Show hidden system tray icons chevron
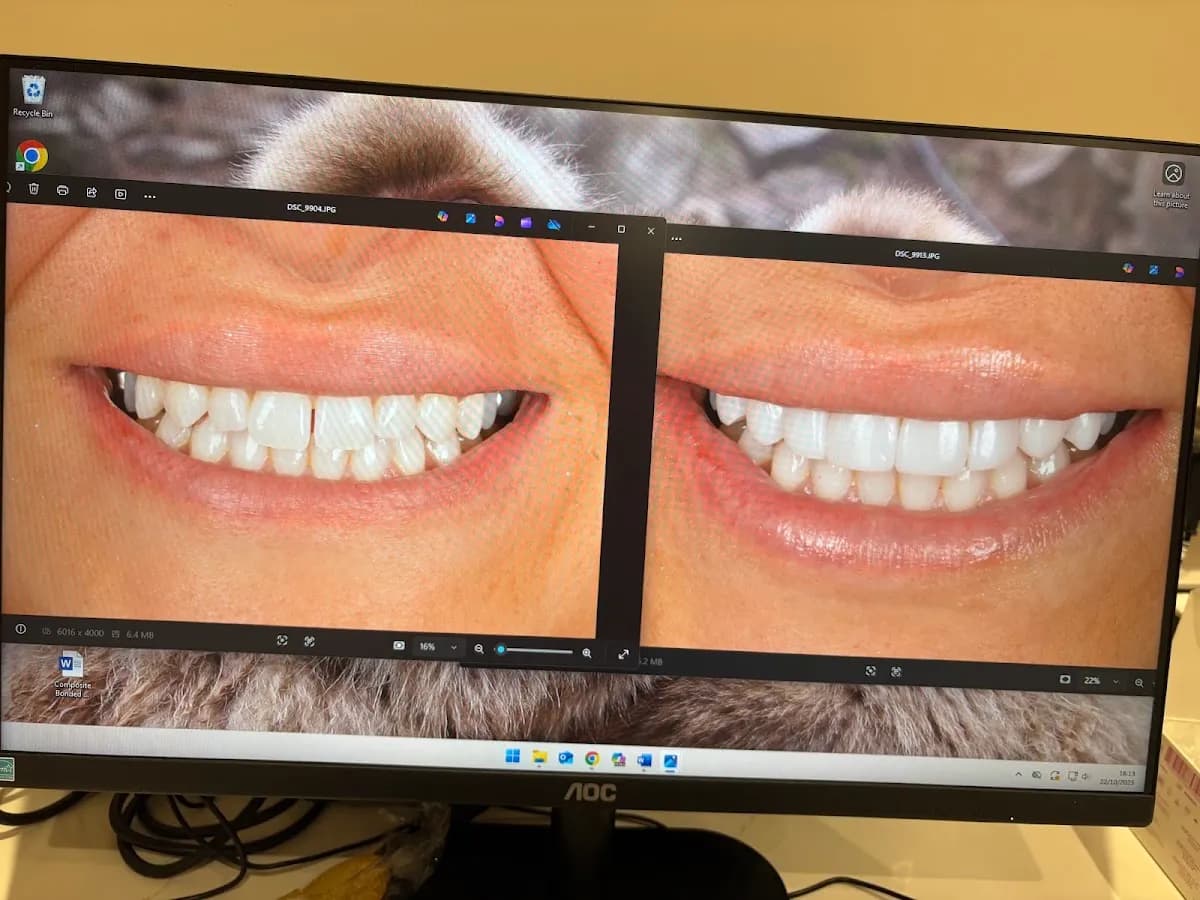Viewport: 1200px width, 900px height. [x=1019, y=774]
